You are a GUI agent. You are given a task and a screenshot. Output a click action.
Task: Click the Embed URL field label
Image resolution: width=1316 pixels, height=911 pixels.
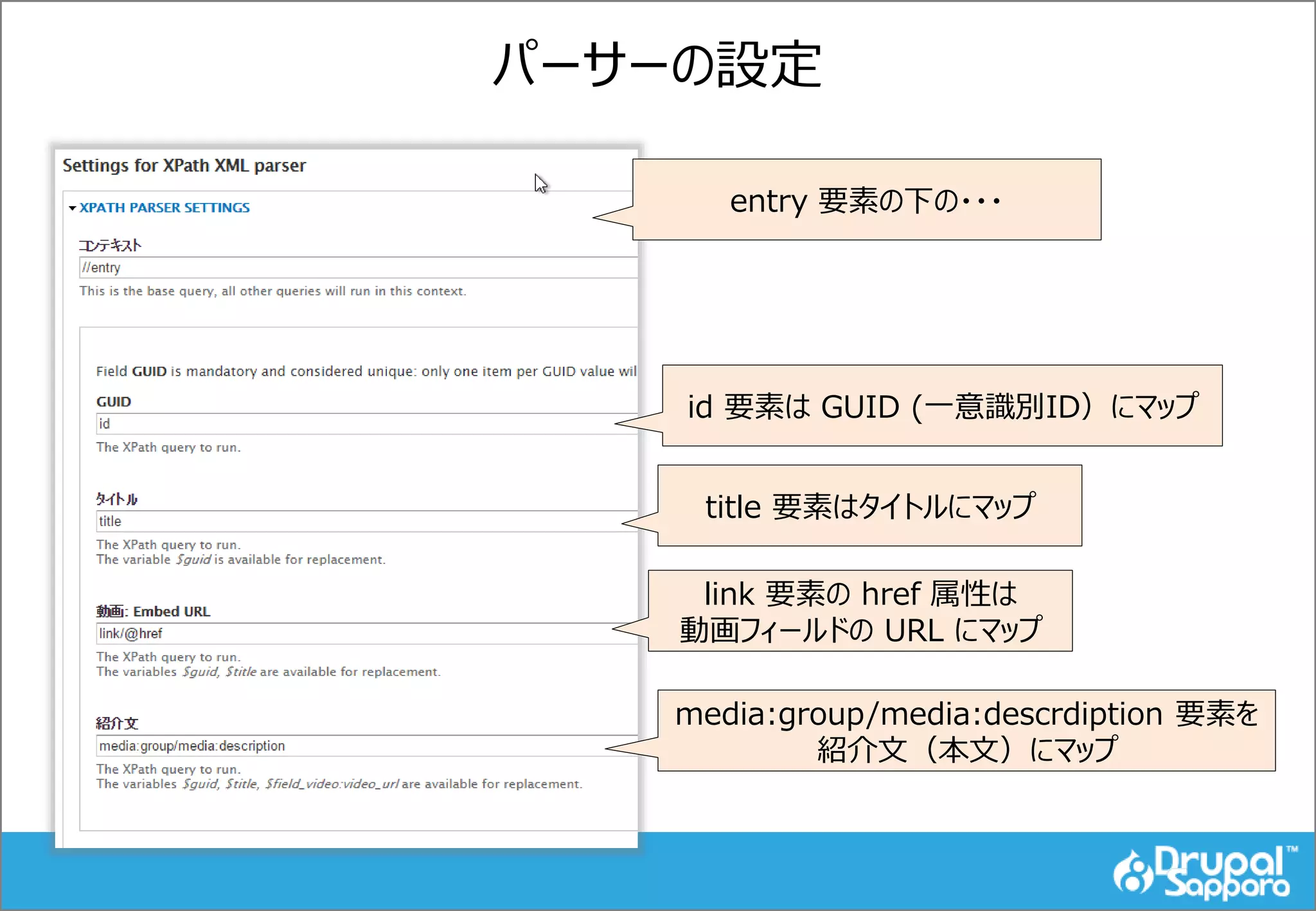pyautogui.click(x=153, y=612)
